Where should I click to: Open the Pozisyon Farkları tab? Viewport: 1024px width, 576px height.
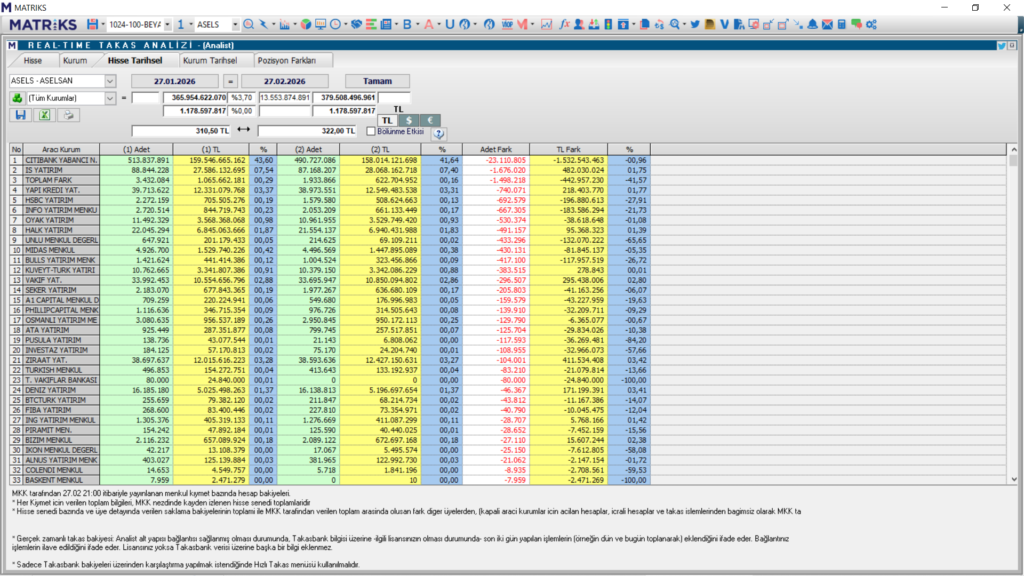point(287,60)
